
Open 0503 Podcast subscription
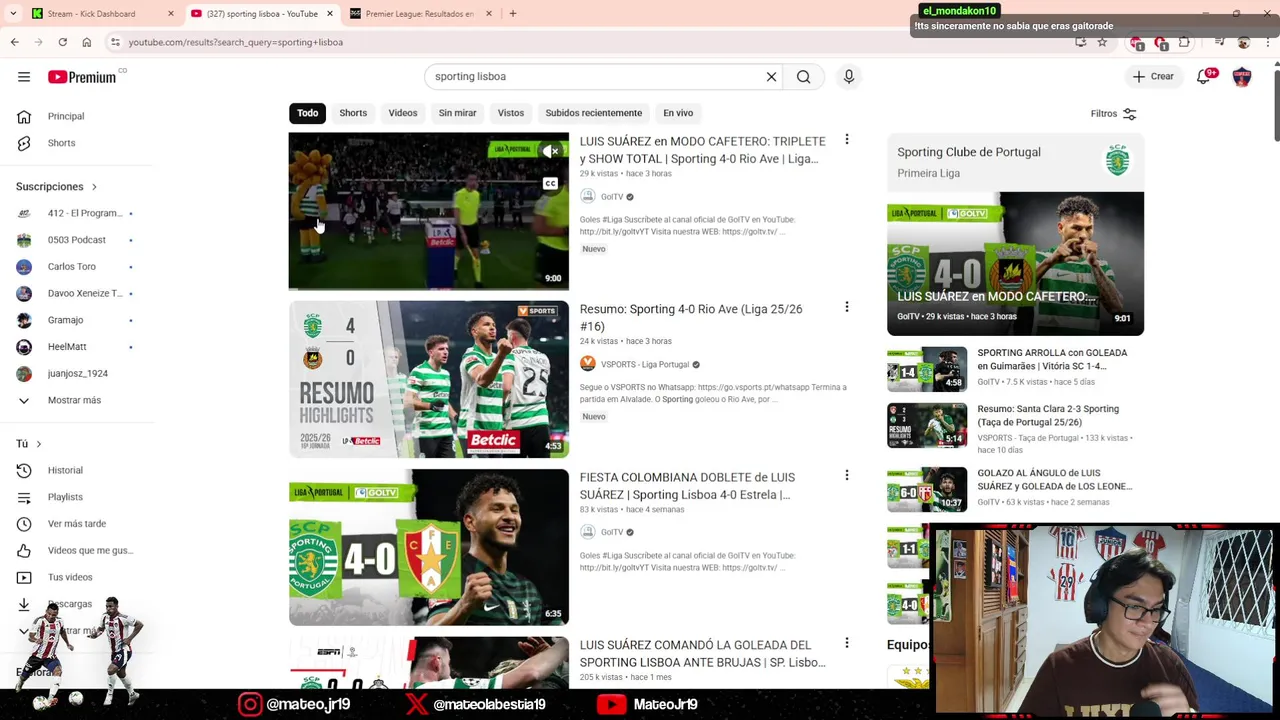(75, 240)
